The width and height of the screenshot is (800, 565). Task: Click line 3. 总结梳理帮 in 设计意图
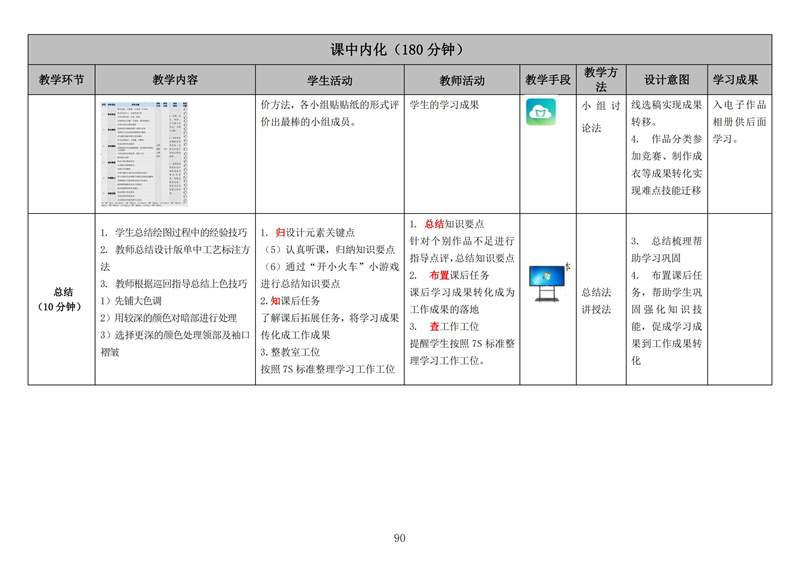click(666, 241)
